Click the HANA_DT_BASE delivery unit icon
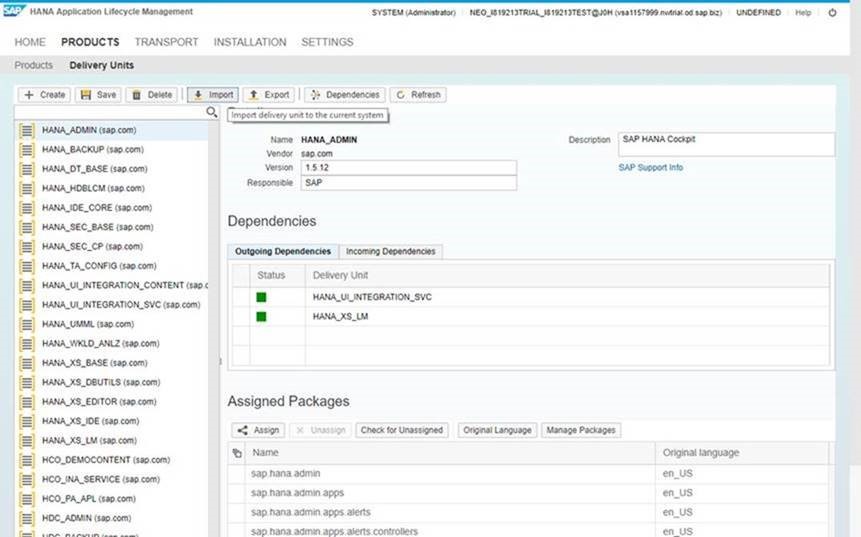 click(x=26, y=169)
